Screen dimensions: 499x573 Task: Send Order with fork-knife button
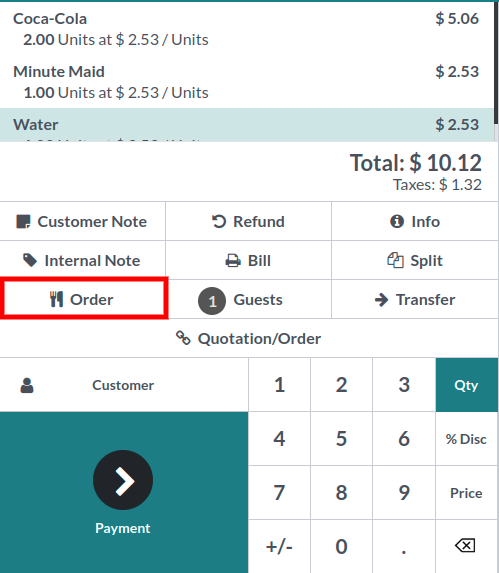(x=83, y=299)
